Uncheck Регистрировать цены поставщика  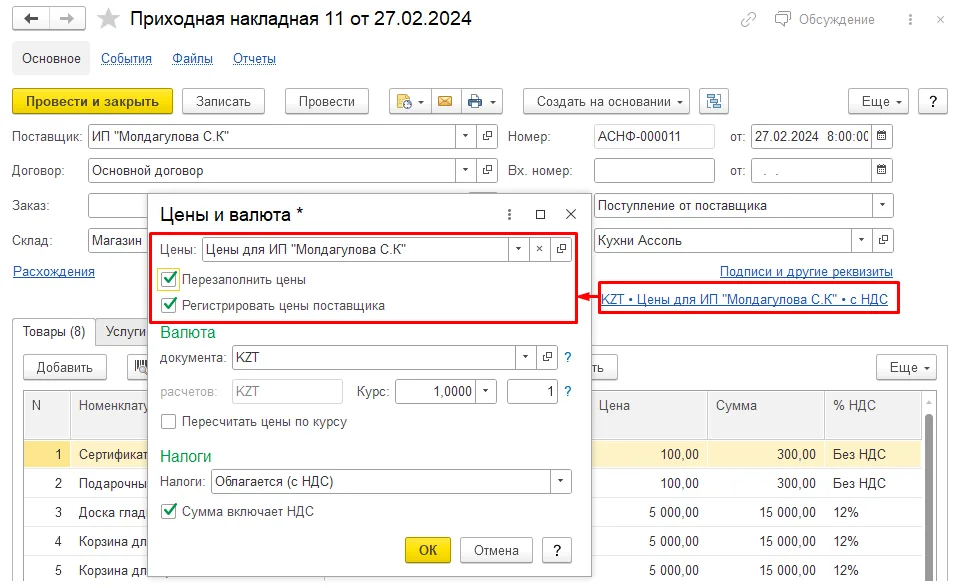coord(169,305)
